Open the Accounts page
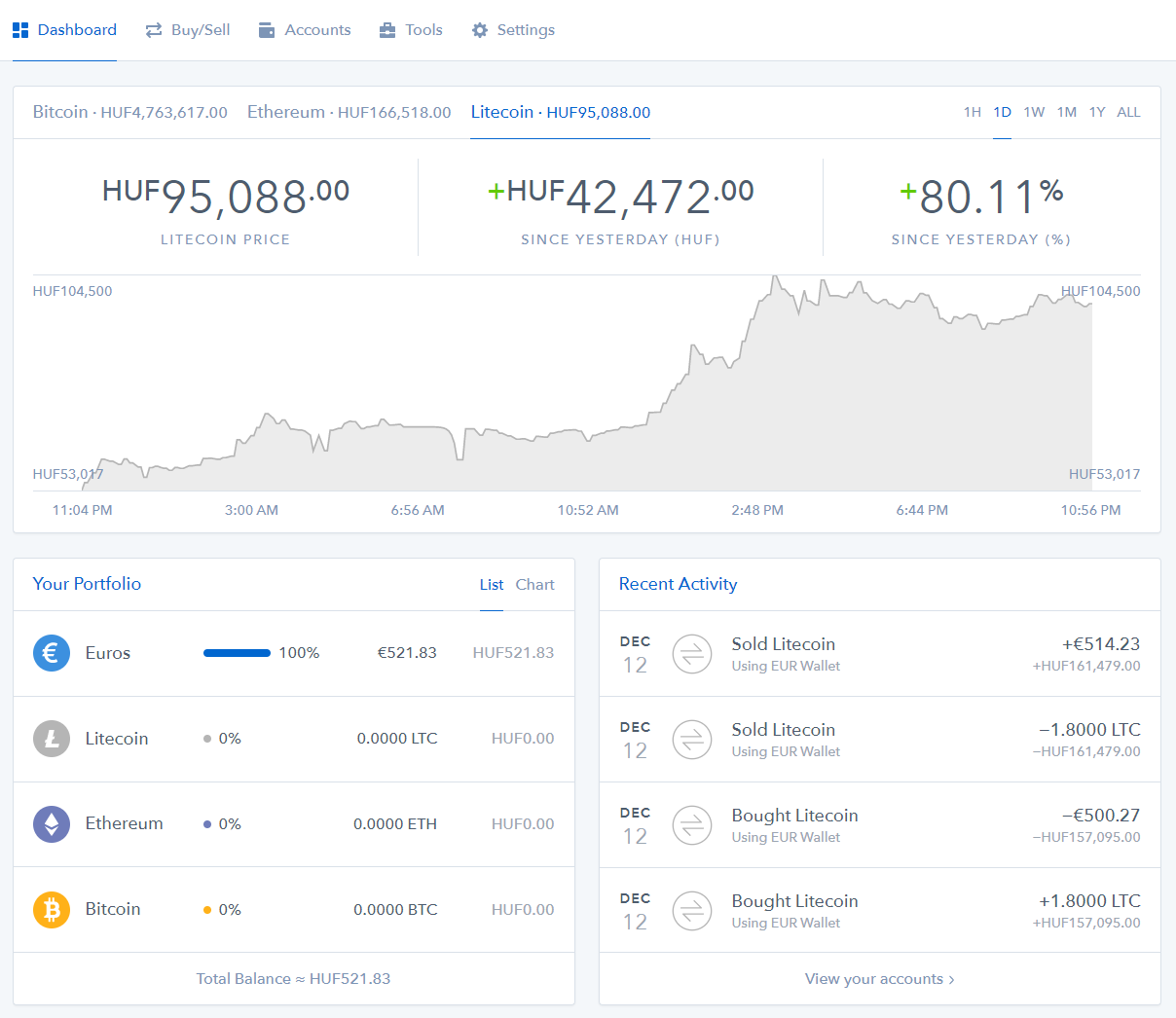The height and width of the screenshot is (1018, 1176). (305, 30)
